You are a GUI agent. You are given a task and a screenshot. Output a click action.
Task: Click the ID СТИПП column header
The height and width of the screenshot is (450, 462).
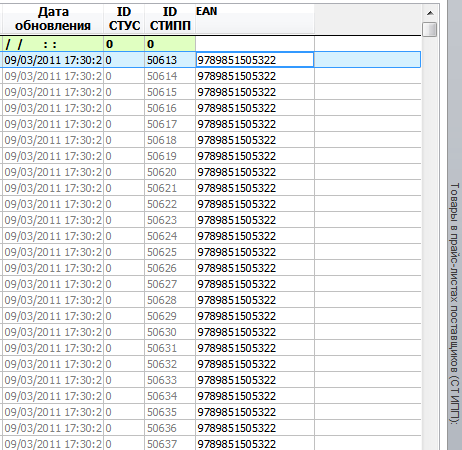(170, 19)
